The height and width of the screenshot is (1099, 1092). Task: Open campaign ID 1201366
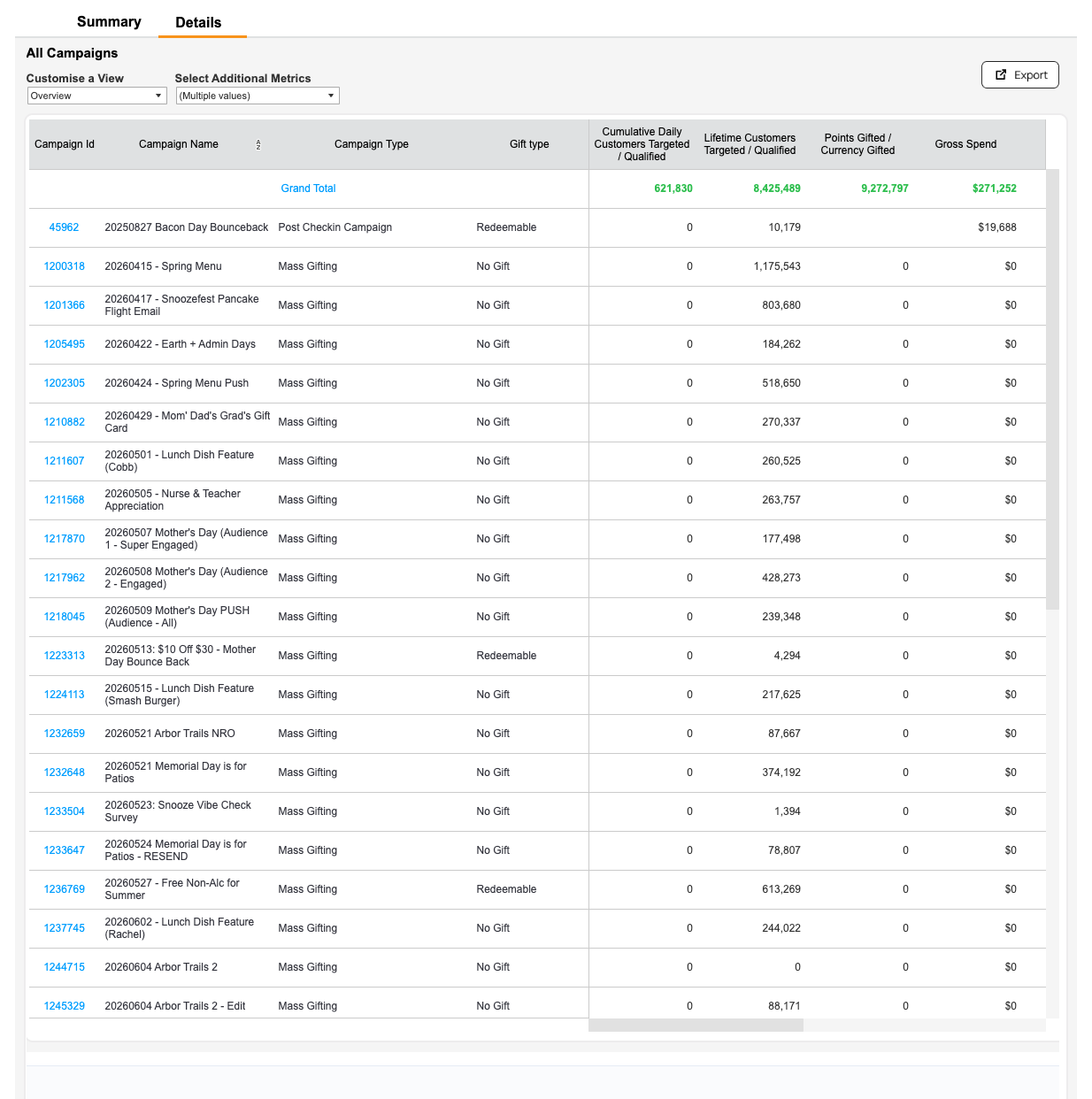tap(65, 305)
